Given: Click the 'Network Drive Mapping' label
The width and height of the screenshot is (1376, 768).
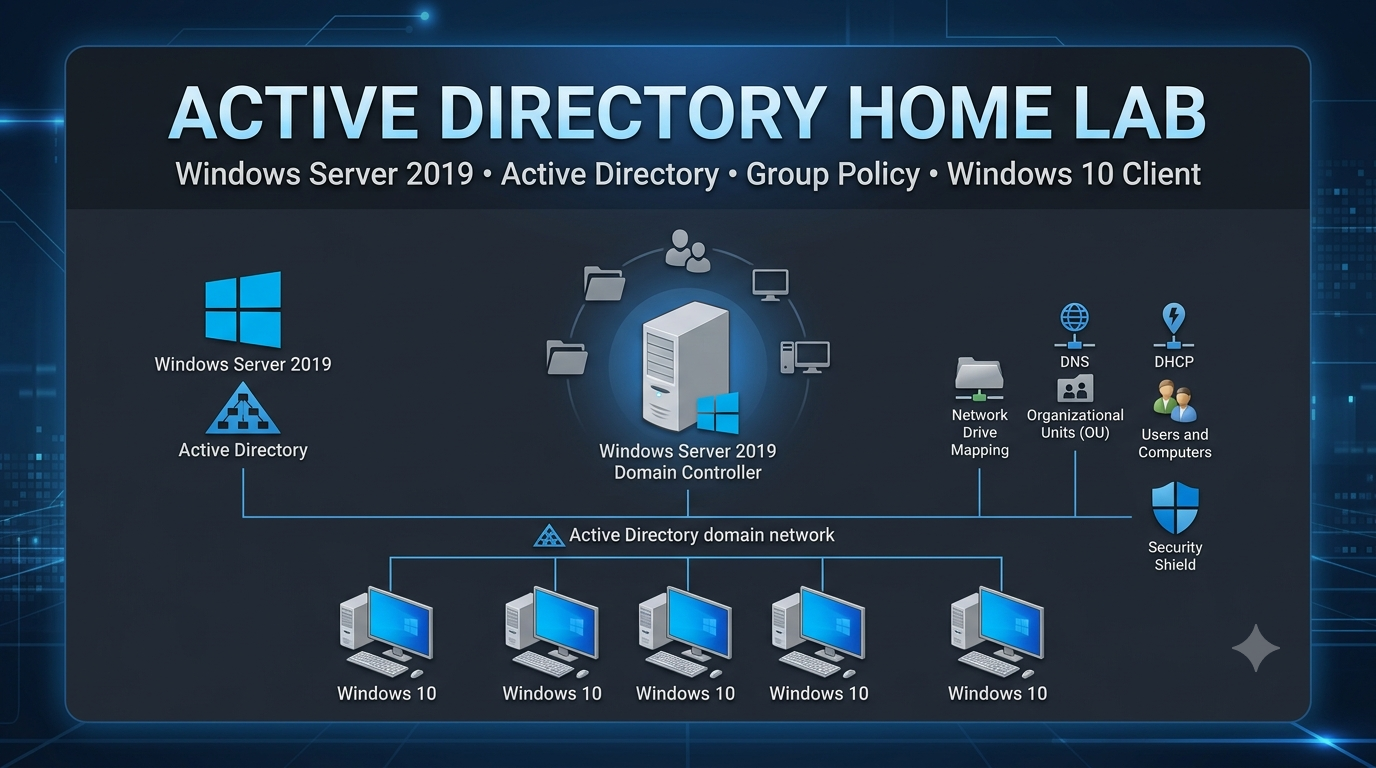Looking at the screenshot, I should (x=980, y=433).
